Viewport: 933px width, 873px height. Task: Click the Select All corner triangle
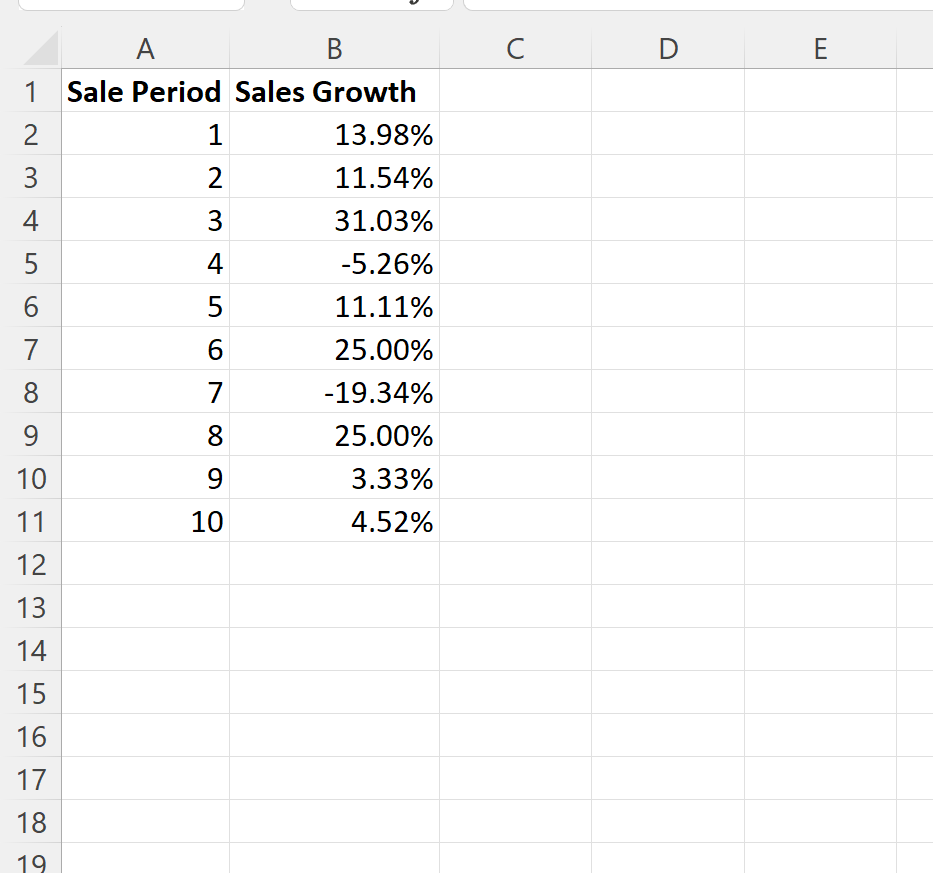[x=40, y=48]
